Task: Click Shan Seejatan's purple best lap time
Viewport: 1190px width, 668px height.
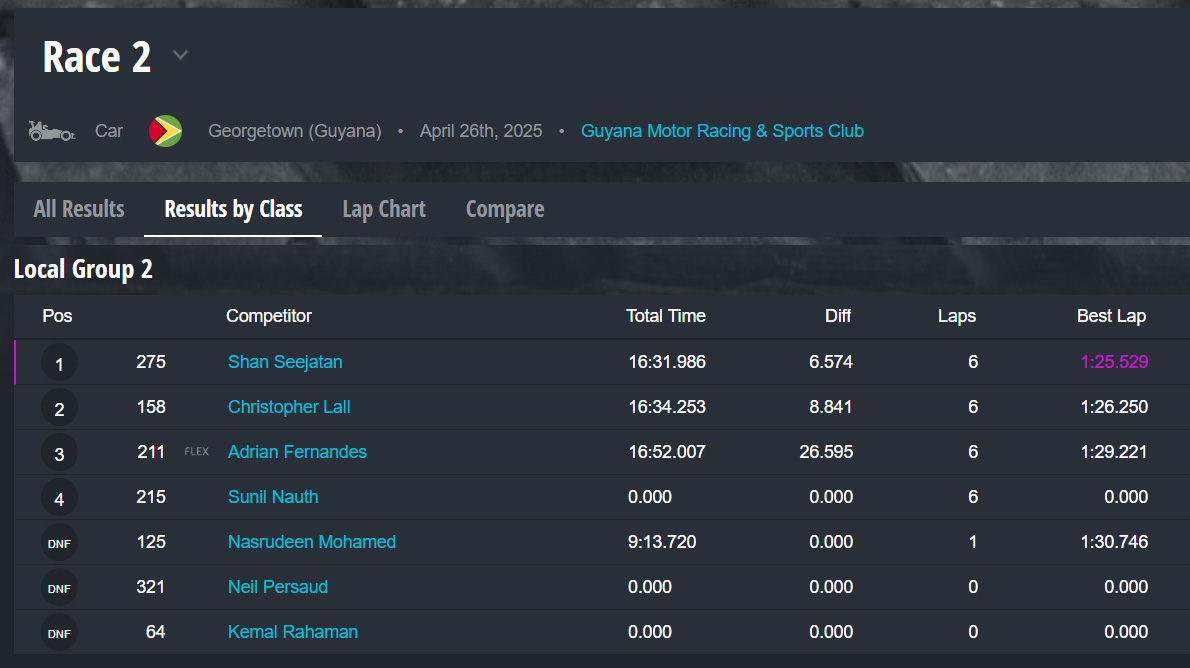Action: pyautogui.click(x=1114, y=362)
